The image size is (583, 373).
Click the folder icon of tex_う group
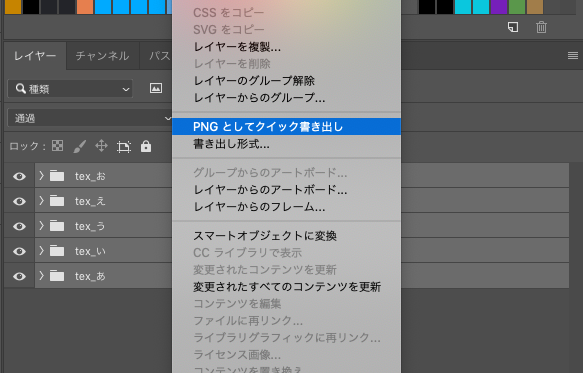pyautogui.click(x=57, y=226)
